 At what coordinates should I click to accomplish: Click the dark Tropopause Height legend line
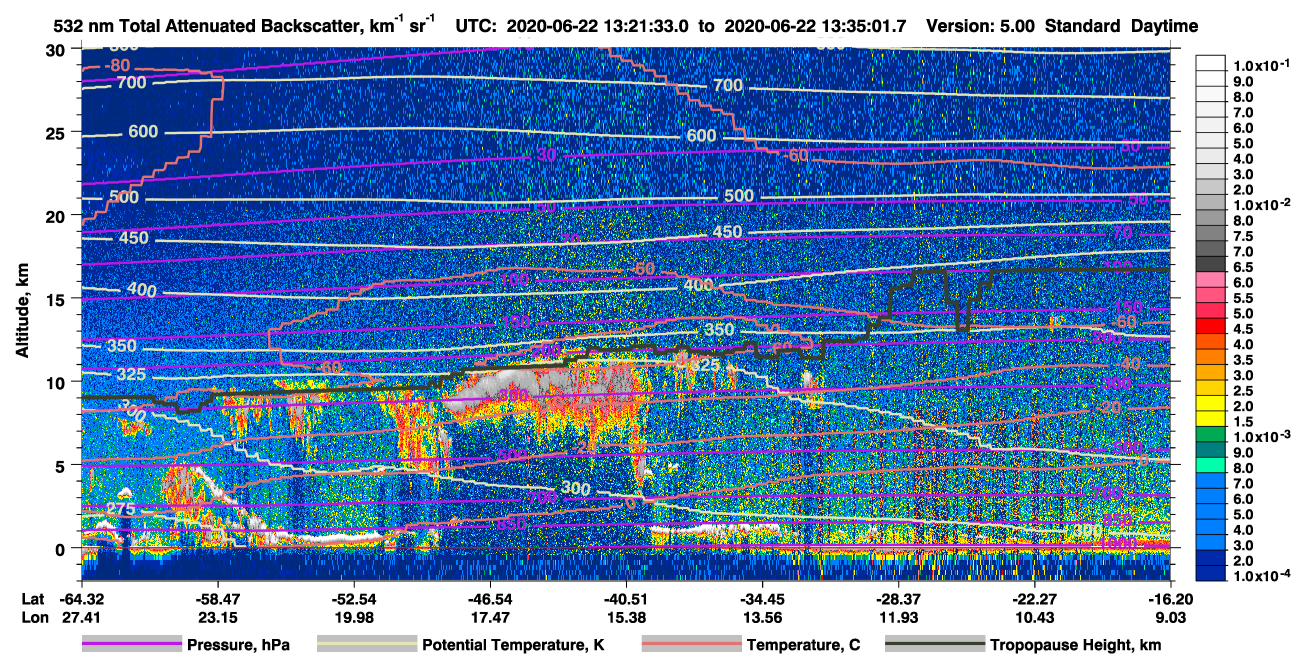tap(934, 645)
